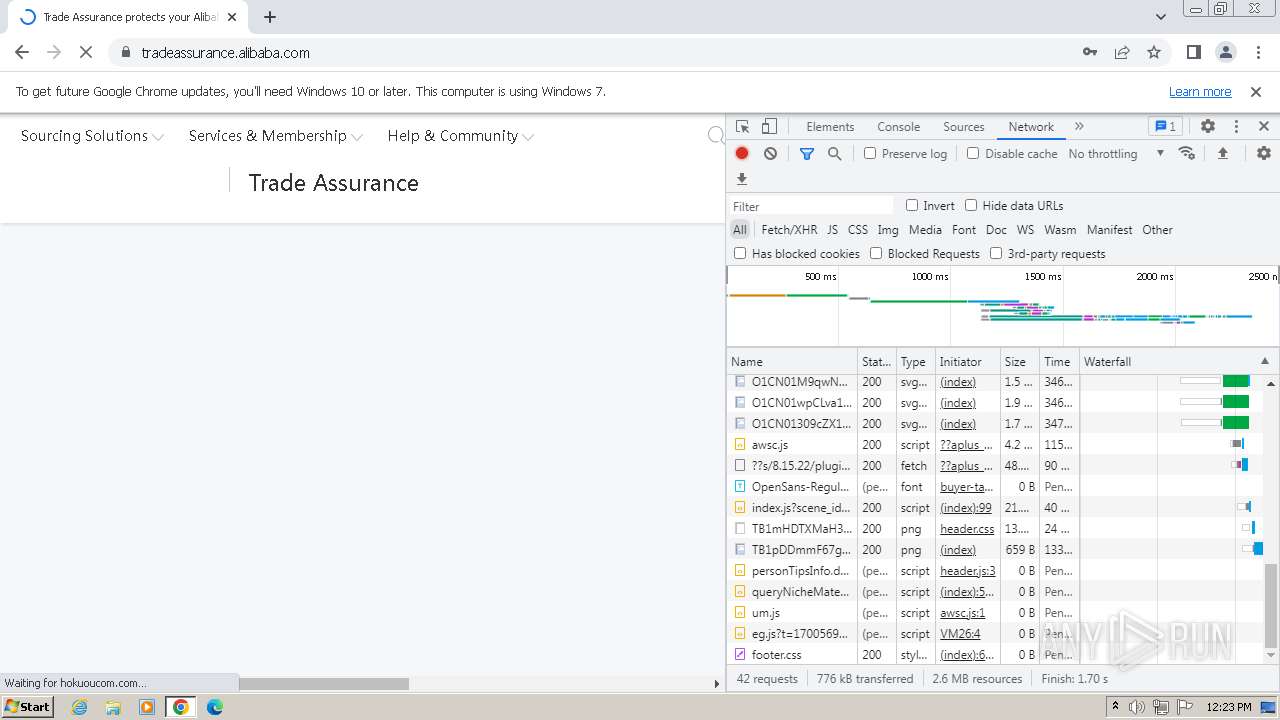Open the network panel settings gear
1280x720 pixels.
coord(1264,153)
